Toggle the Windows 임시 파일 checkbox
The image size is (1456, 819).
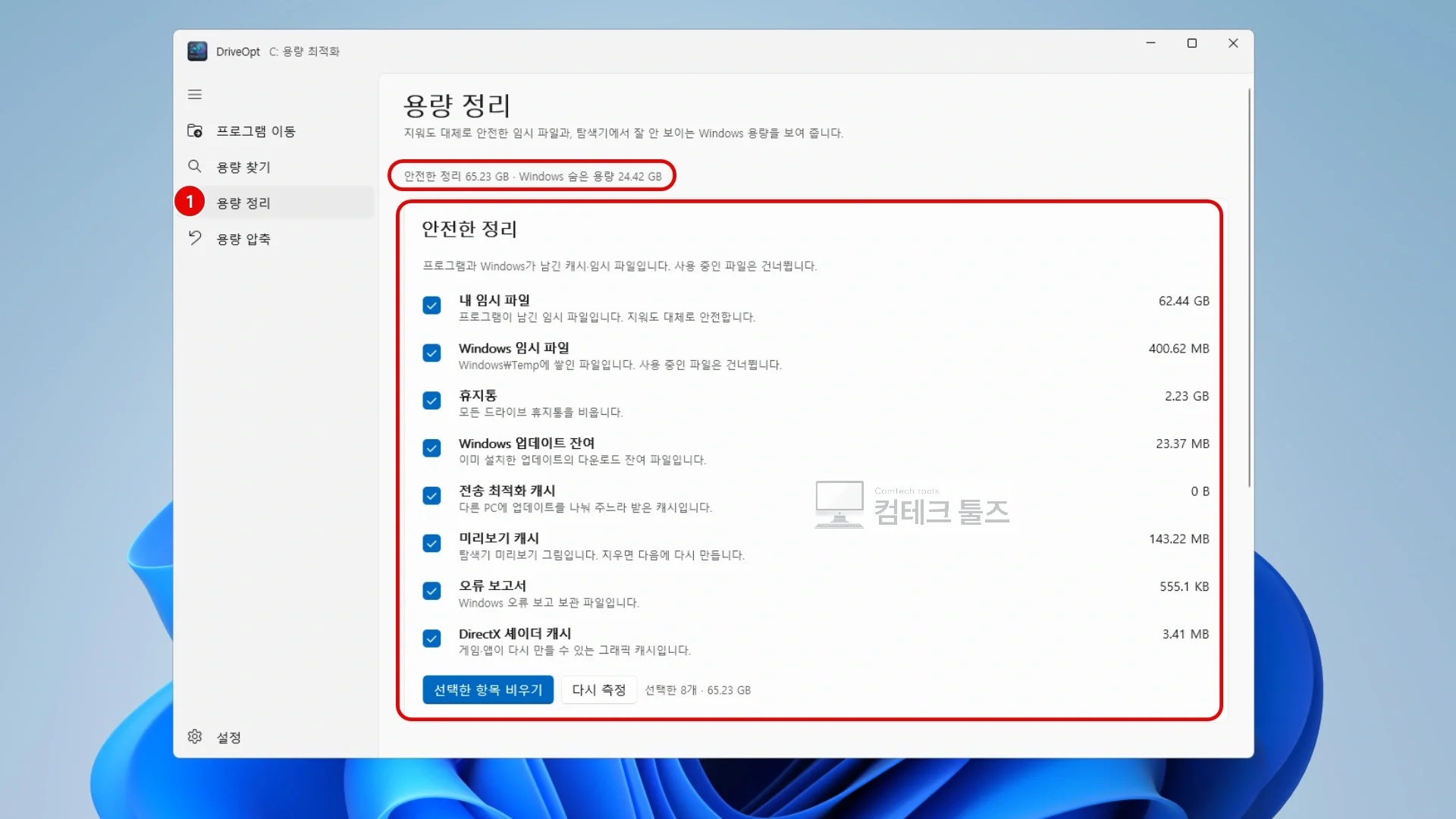[431, 353]
